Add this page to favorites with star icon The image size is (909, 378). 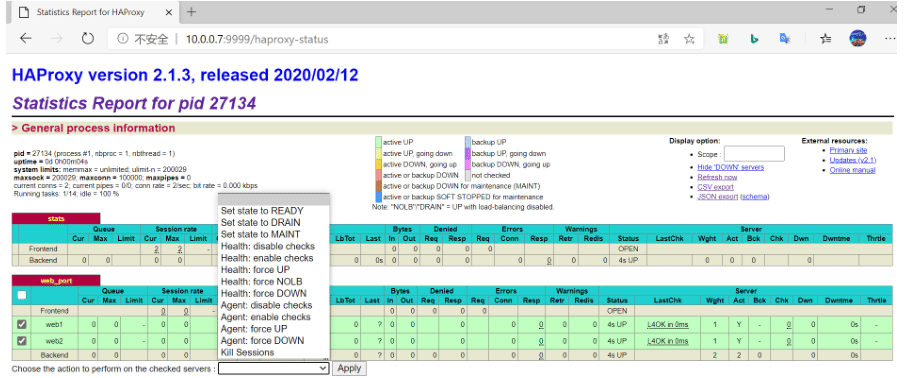pos(689,39)
